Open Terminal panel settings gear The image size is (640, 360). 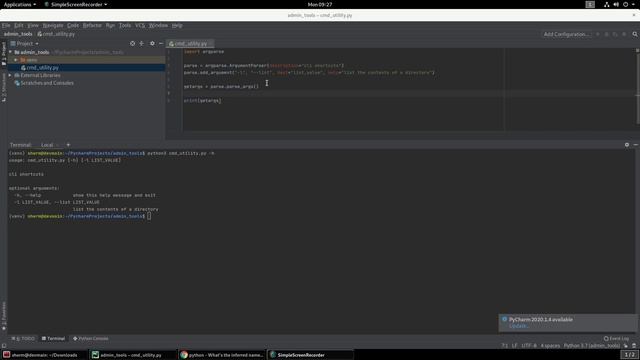click(627, 145)
